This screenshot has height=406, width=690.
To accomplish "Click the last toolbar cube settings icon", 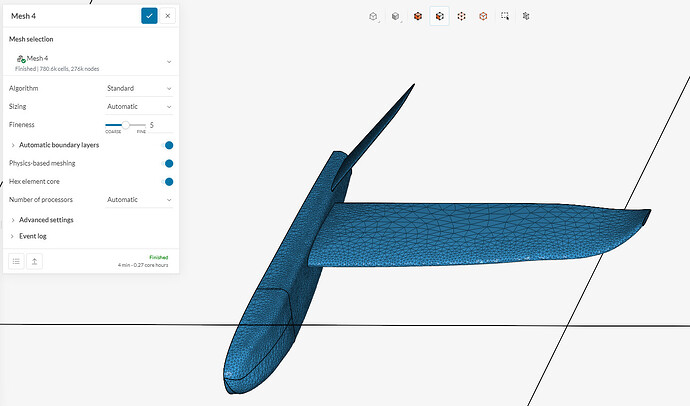I will pos(526,16).
